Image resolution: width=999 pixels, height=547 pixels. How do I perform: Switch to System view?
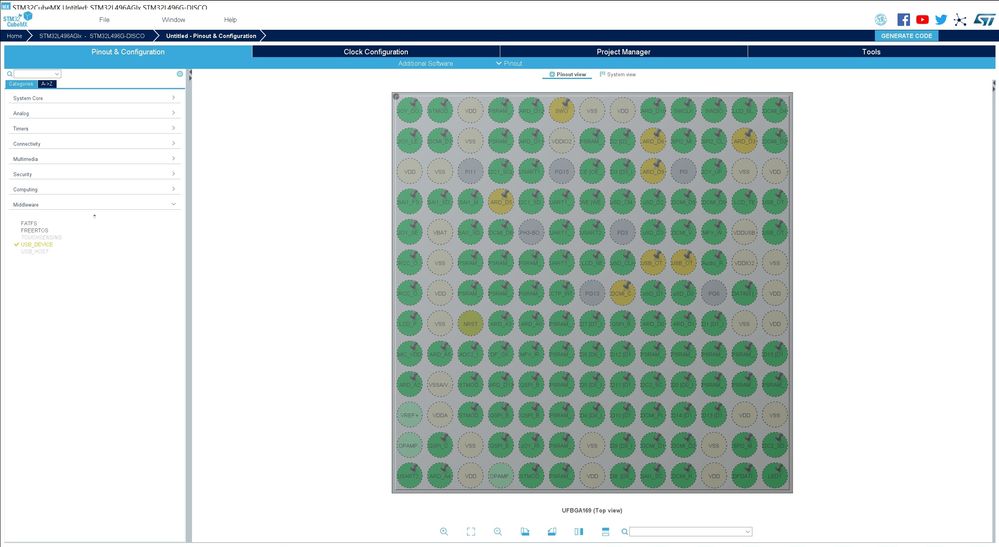click(x=617, y=75)
